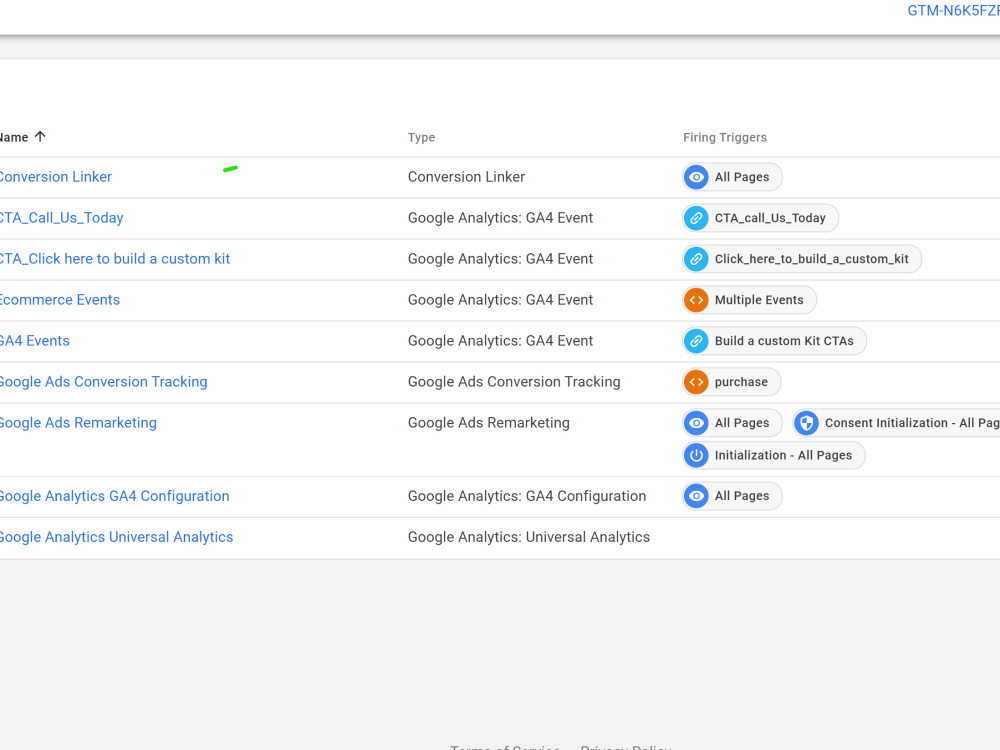Click the Initialization - All Pages chip
1000x750 pixels.
point(774,455)
